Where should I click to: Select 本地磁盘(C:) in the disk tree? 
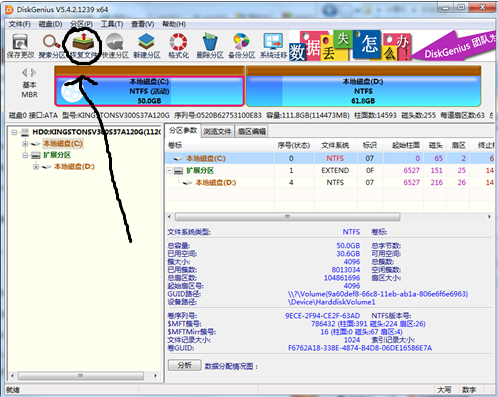coord(63,144)
